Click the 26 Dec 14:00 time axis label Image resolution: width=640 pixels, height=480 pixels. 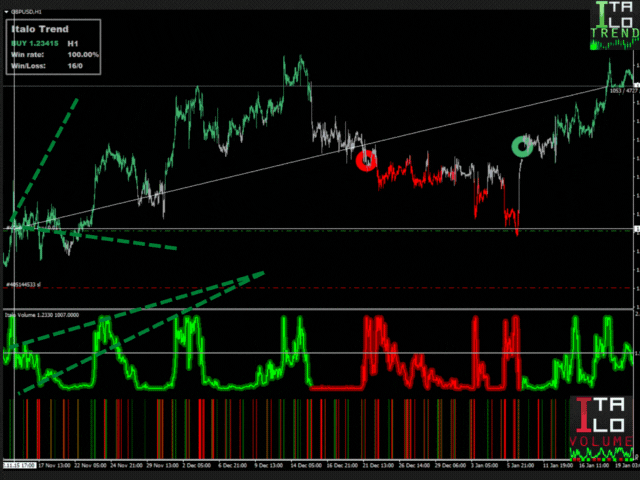(x=414, y=465)
